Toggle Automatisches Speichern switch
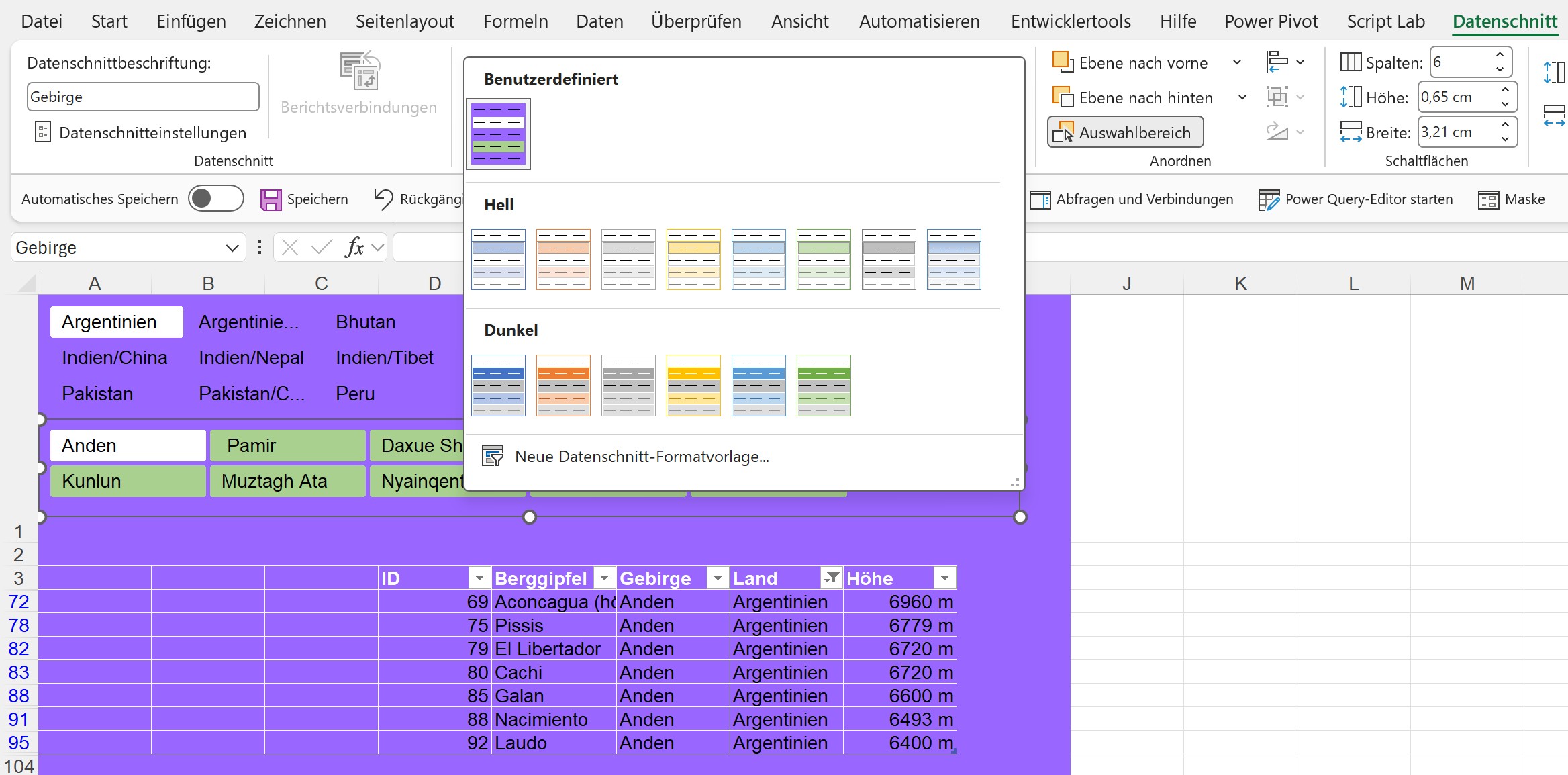Screen dimensions: 1568x775 point(215,199)
